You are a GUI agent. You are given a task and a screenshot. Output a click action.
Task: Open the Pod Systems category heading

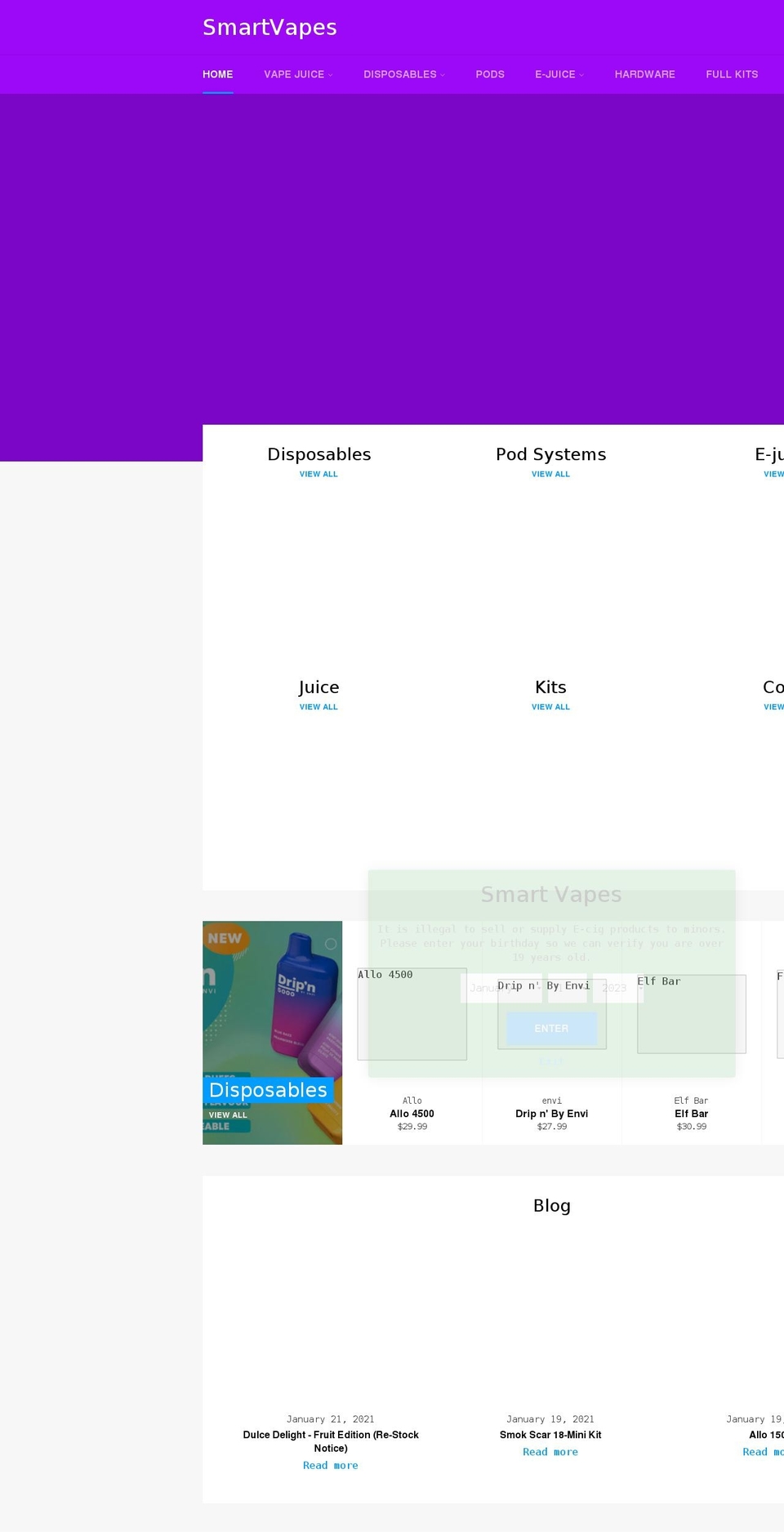point(551,454)
